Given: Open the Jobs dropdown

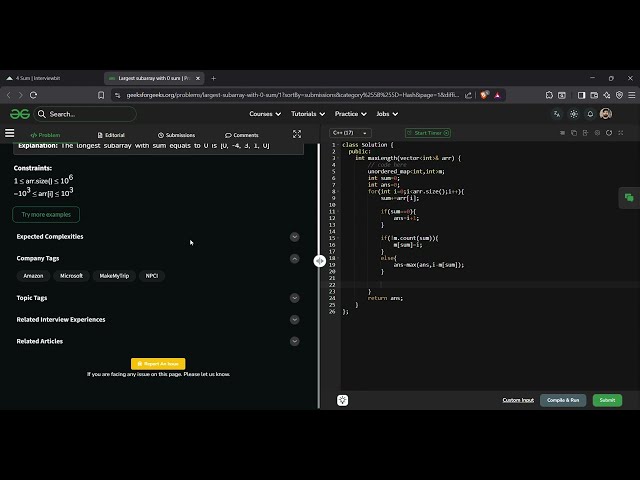Looking at the screenshot, I should [387, 114].
